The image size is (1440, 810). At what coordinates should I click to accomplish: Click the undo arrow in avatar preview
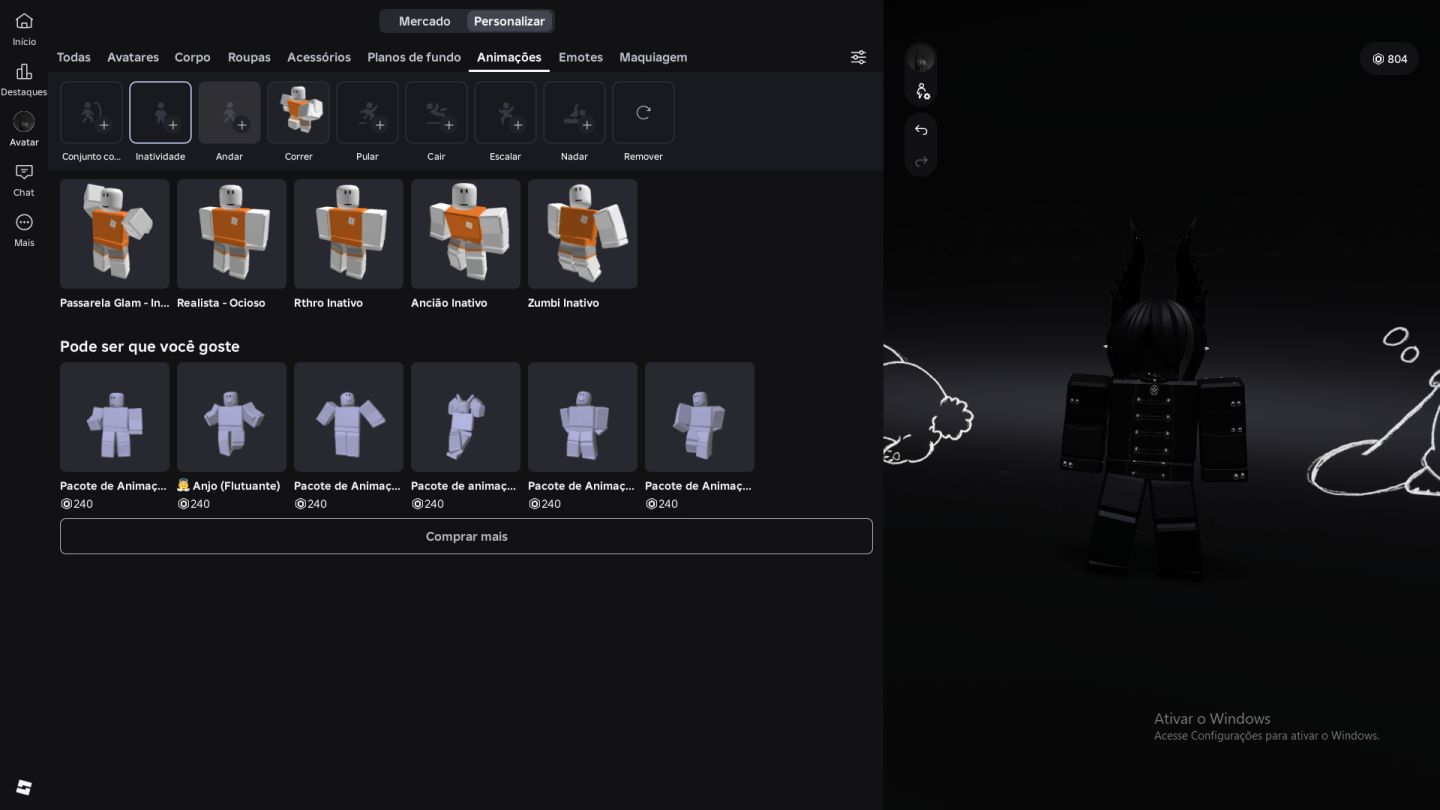point(921,130)
